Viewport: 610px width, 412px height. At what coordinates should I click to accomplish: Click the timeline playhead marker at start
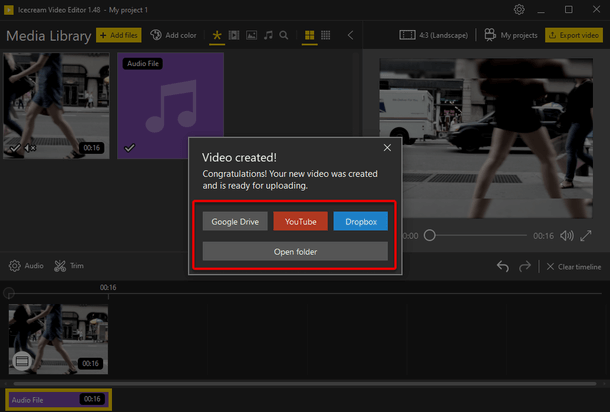pyautogui.click(x=9, y=293)
